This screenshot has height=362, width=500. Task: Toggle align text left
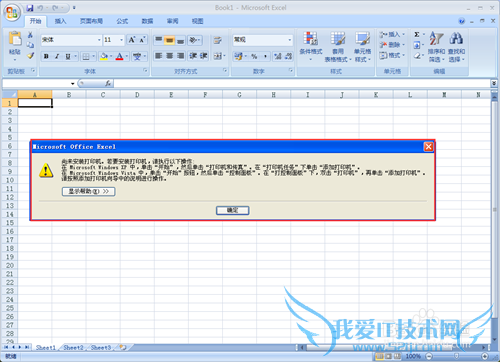click(x=159, y=56)
